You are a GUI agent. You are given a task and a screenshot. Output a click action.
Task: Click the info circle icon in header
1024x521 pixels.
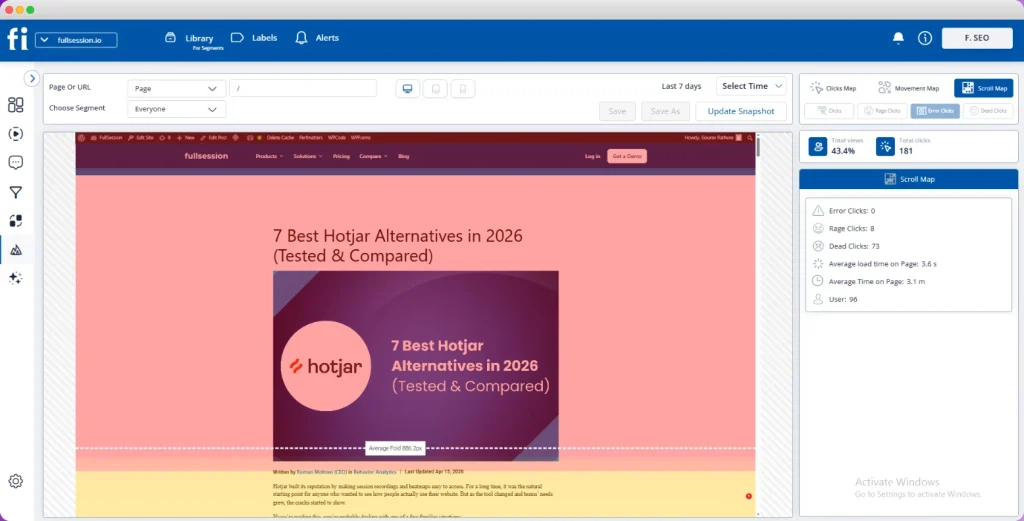925,38
